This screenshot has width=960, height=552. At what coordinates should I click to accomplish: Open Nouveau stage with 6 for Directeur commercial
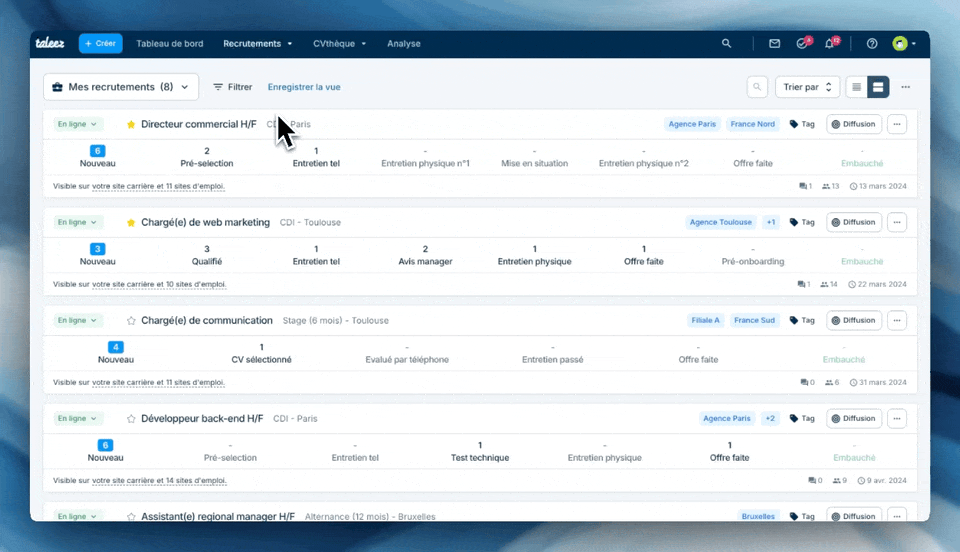(97, 157)
